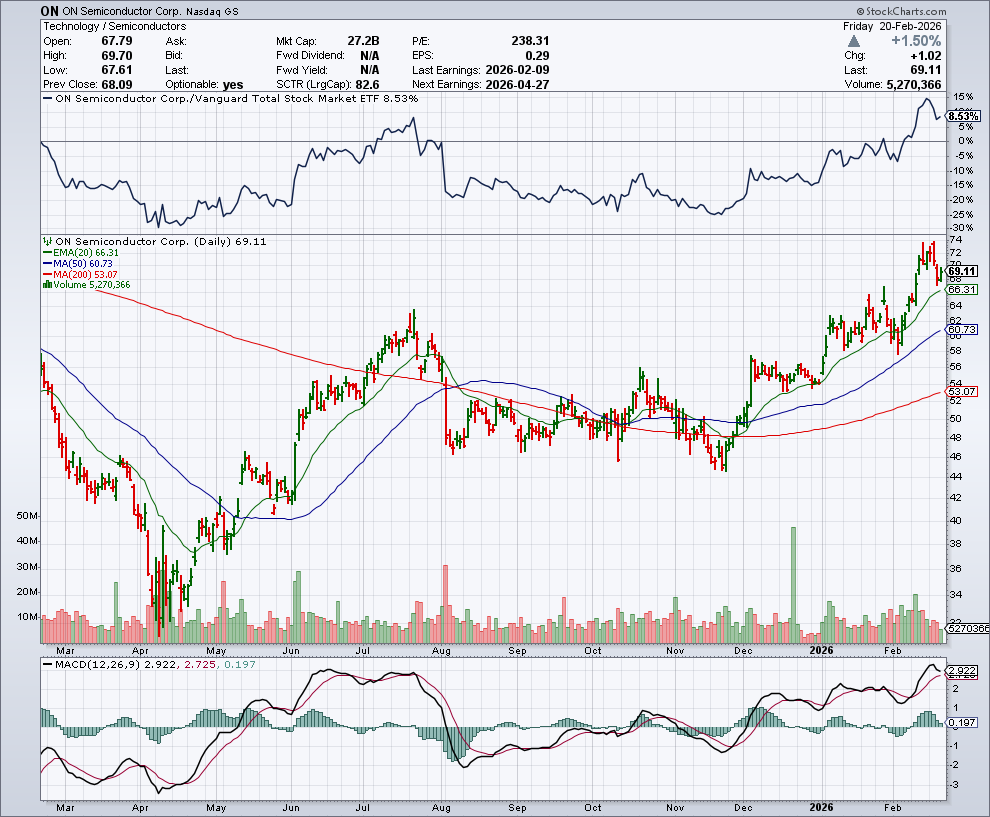This screenshot has width=990, height=817.
Task: Select the +1.50% percent change
Action: [x=916, y=41]
